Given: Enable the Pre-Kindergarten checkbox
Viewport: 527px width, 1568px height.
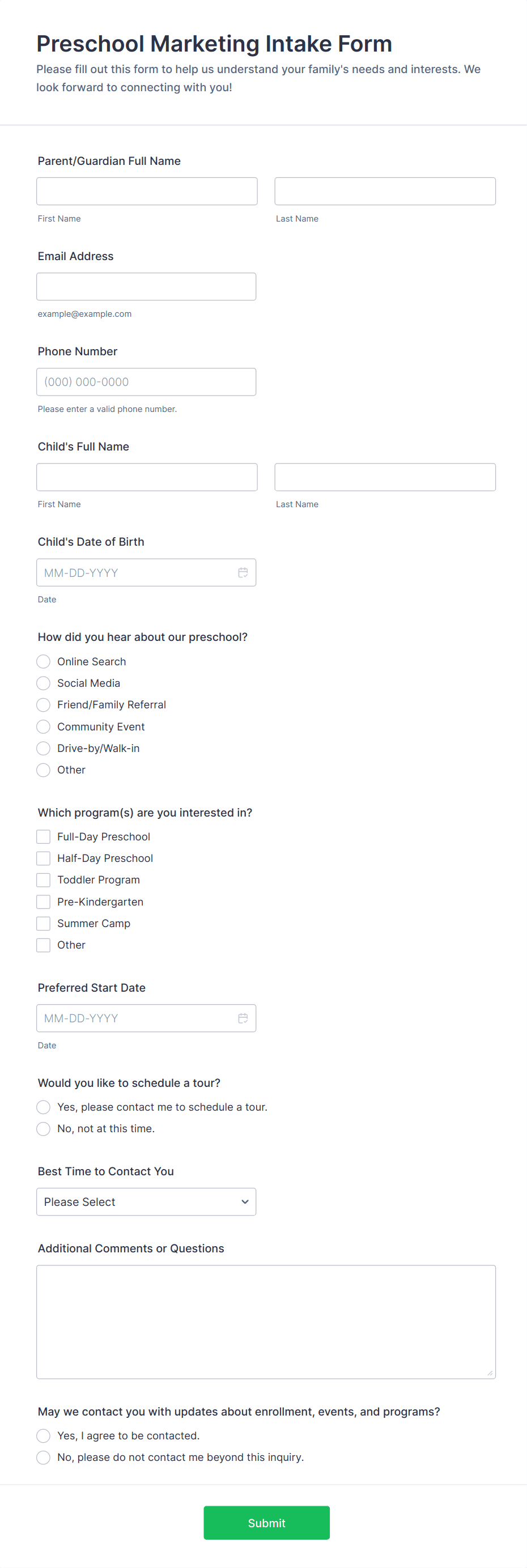Looking at the screenshot, I should tap(43, 902).
